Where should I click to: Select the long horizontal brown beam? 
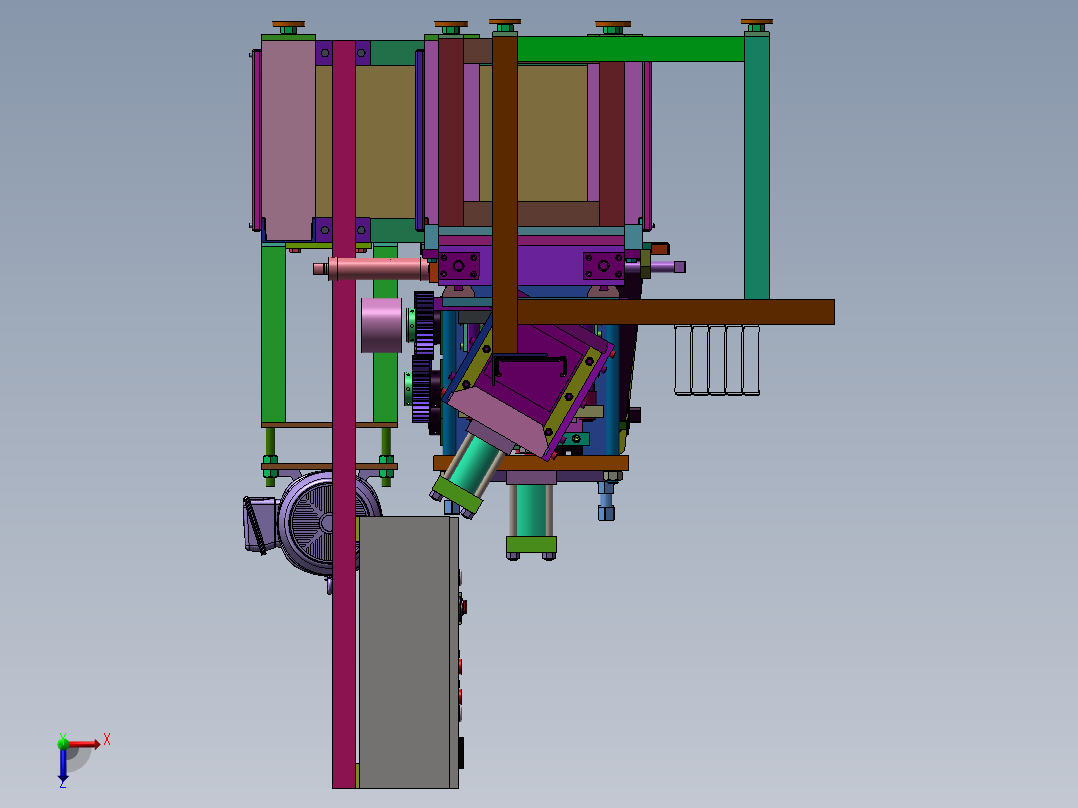pyautogui.click(x=675, y=312)
